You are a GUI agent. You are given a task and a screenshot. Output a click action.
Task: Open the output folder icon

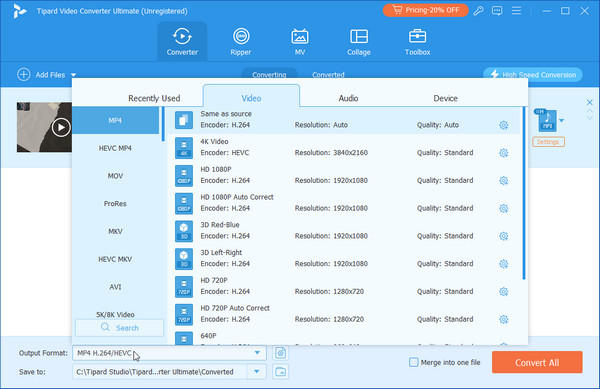click(x=280, y=371)
